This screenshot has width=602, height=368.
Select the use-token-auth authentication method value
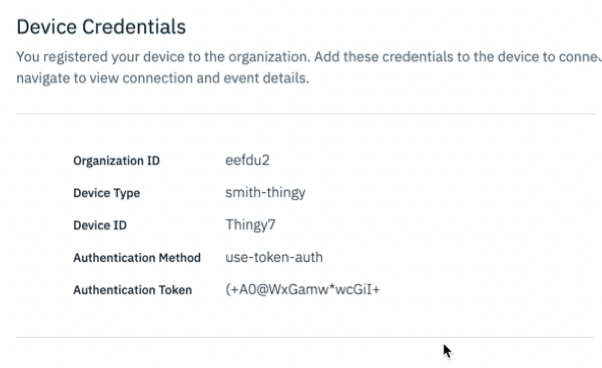click(x=274, y=257)
